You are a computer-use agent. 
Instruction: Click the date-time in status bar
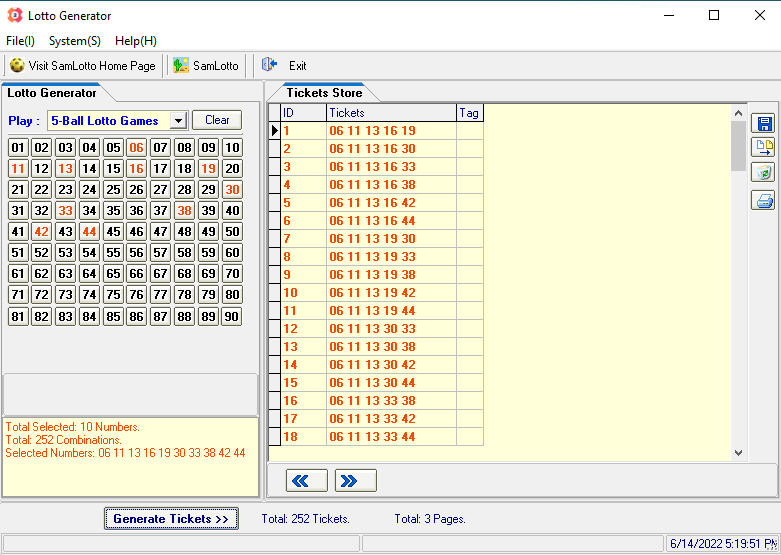click(x=722, y=543)
